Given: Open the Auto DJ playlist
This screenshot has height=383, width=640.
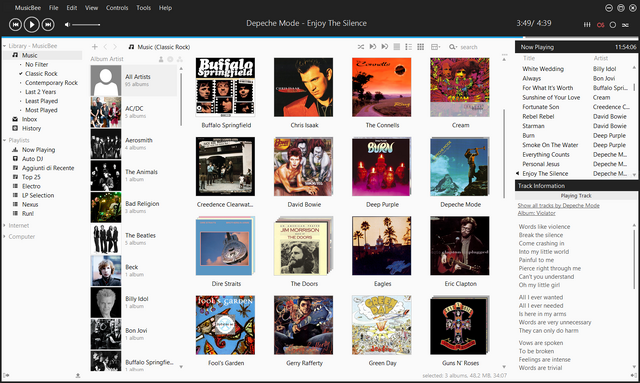Looking at the screenshot, I should coord(32,159).
